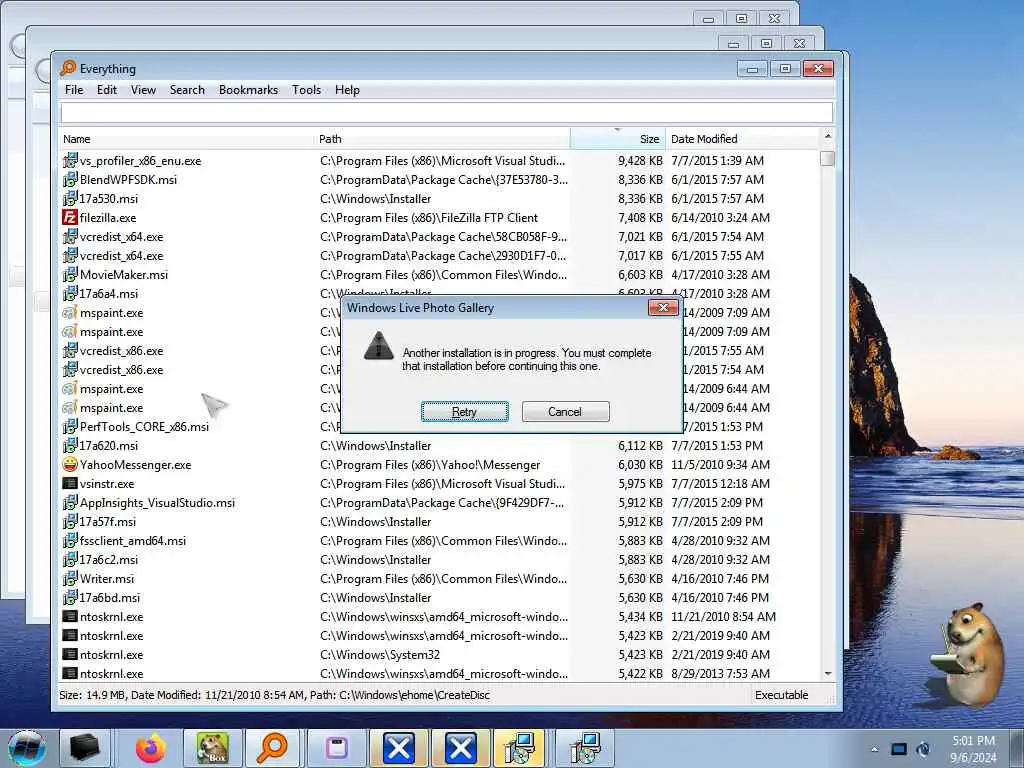Click the 11/5/2010 9:34 AM date cell
The image size is (1024, 768).
click(720, 464)
